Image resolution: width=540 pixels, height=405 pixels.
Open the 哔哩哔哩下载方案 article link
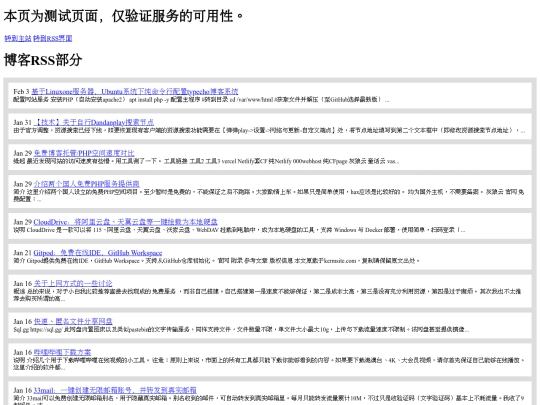coord(62,352)
